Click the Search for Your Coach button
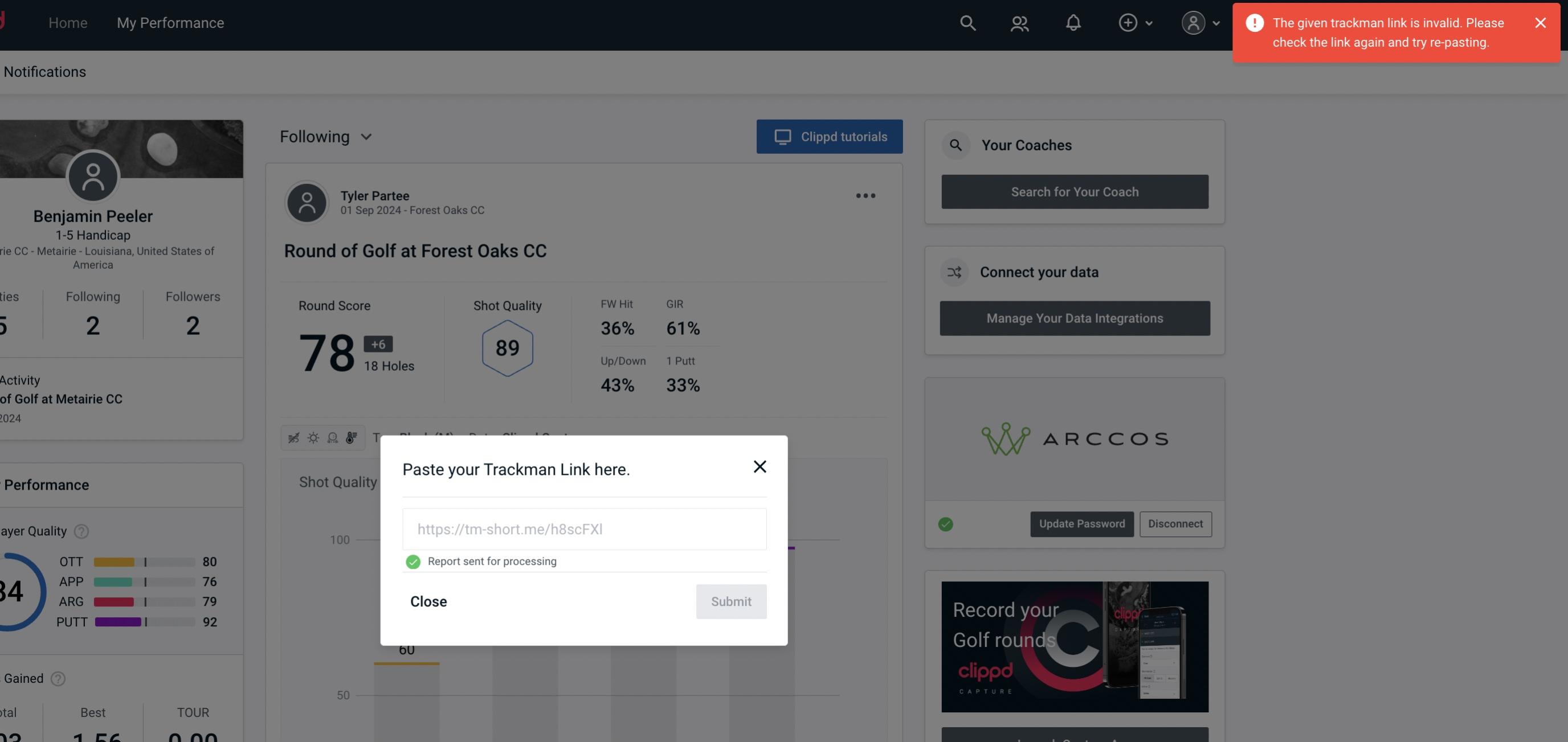 (1075, 192)
